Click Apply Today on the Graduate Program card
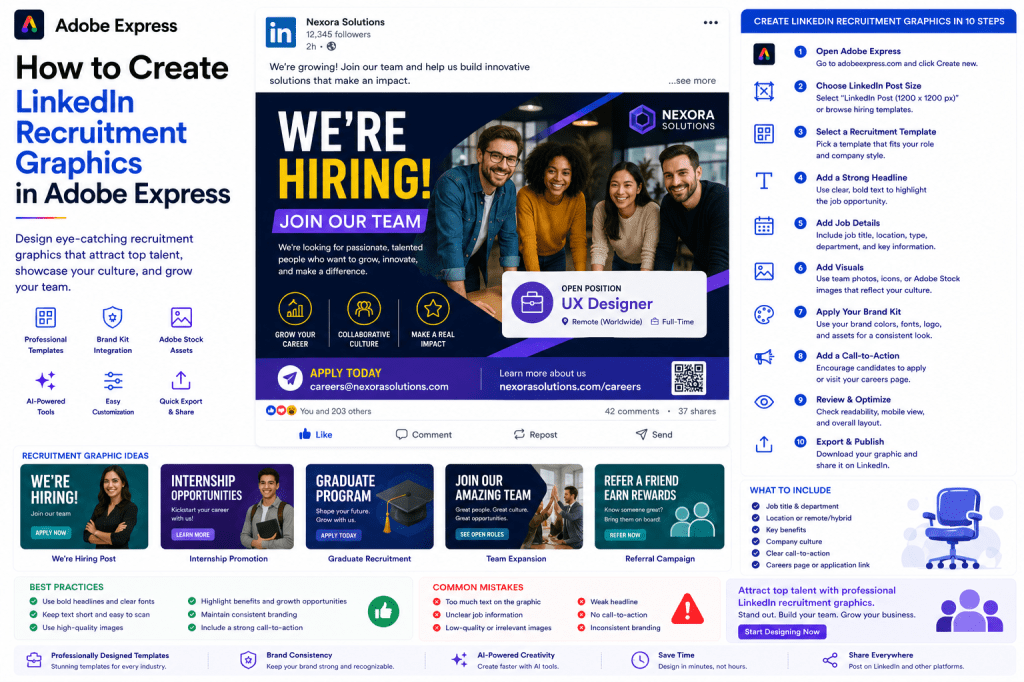Screen dimensions: 1024x682 click(x=338, y=535)
